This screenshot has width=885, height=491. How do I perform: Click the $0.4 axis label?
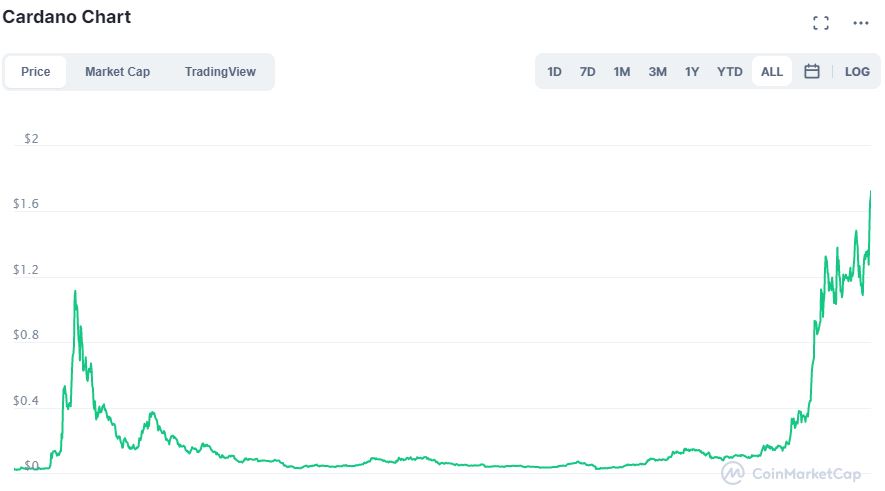26,401
